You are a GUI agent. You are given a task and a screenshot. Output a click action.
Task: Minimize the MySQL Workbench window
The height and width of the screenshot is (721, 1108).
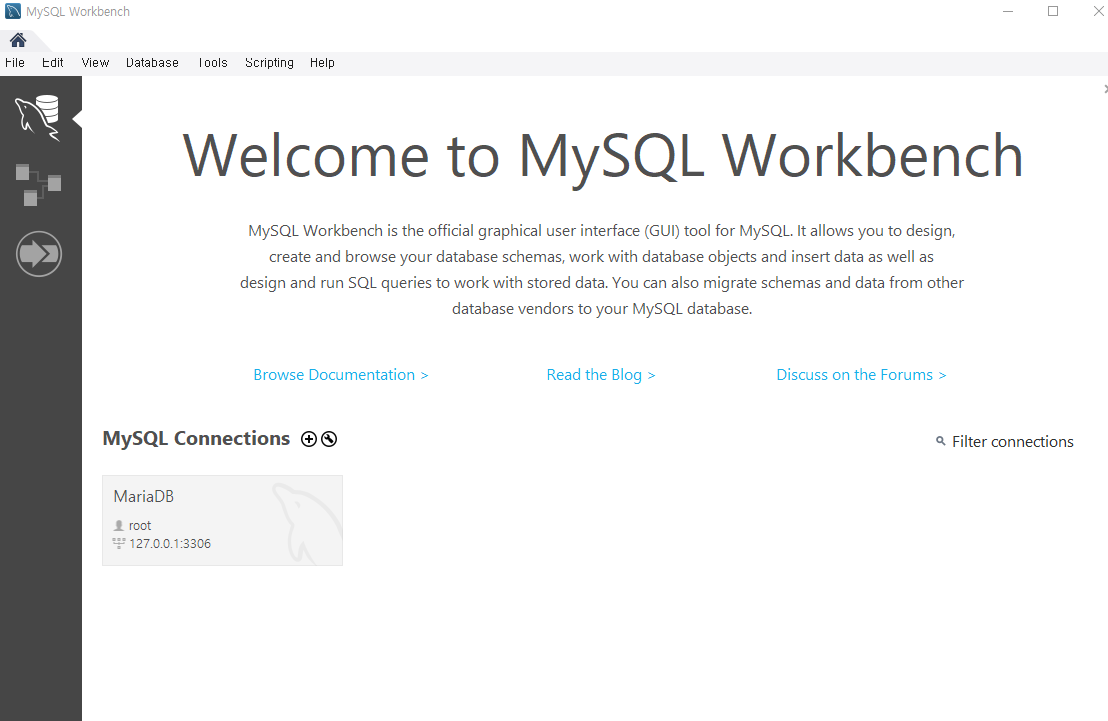pos(1008,11)
